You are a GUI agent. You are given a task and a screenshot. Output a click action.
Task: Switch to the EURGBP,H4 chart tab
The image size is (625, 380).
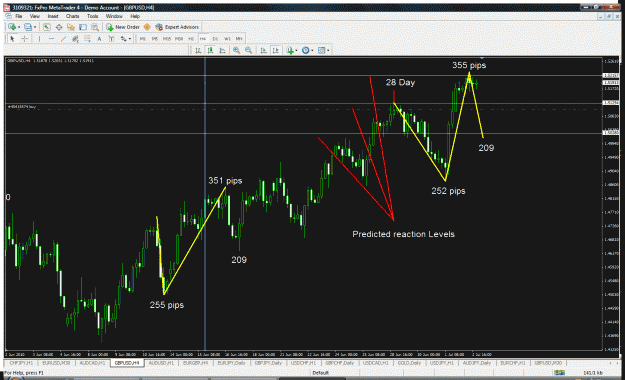pyautogui.click(x=195, y=363)
